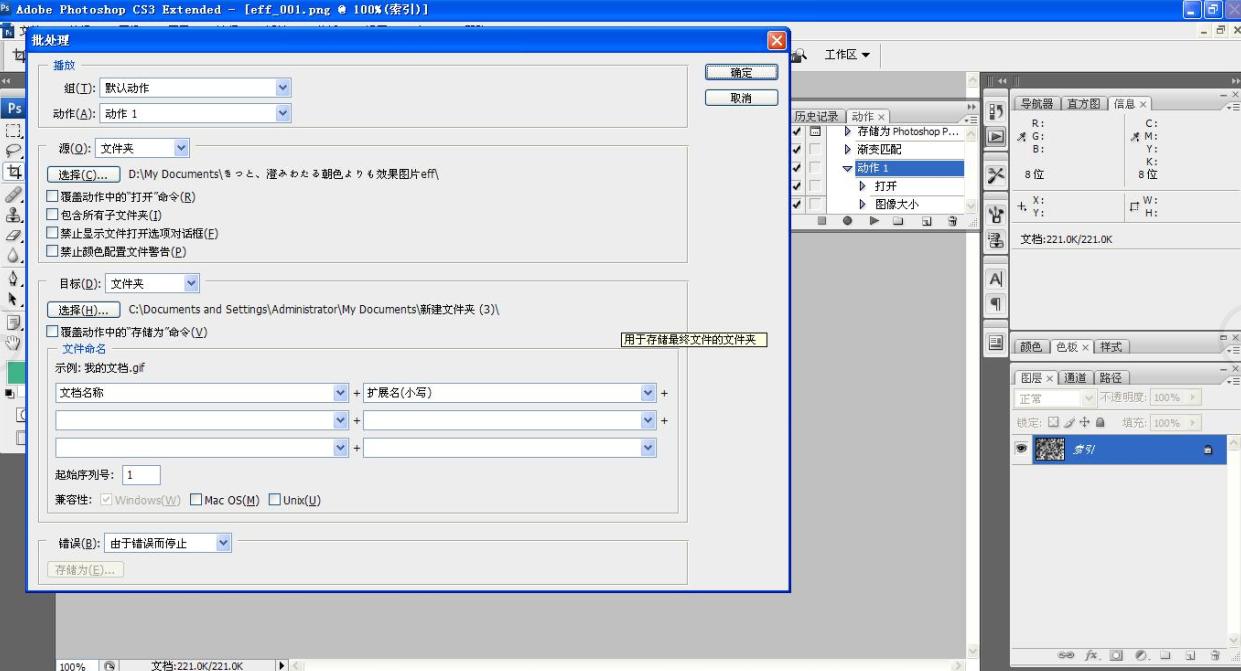Delete the selected action with trash icon
The width and height of the screenshot is (1241, 671).
coord(953,220)
